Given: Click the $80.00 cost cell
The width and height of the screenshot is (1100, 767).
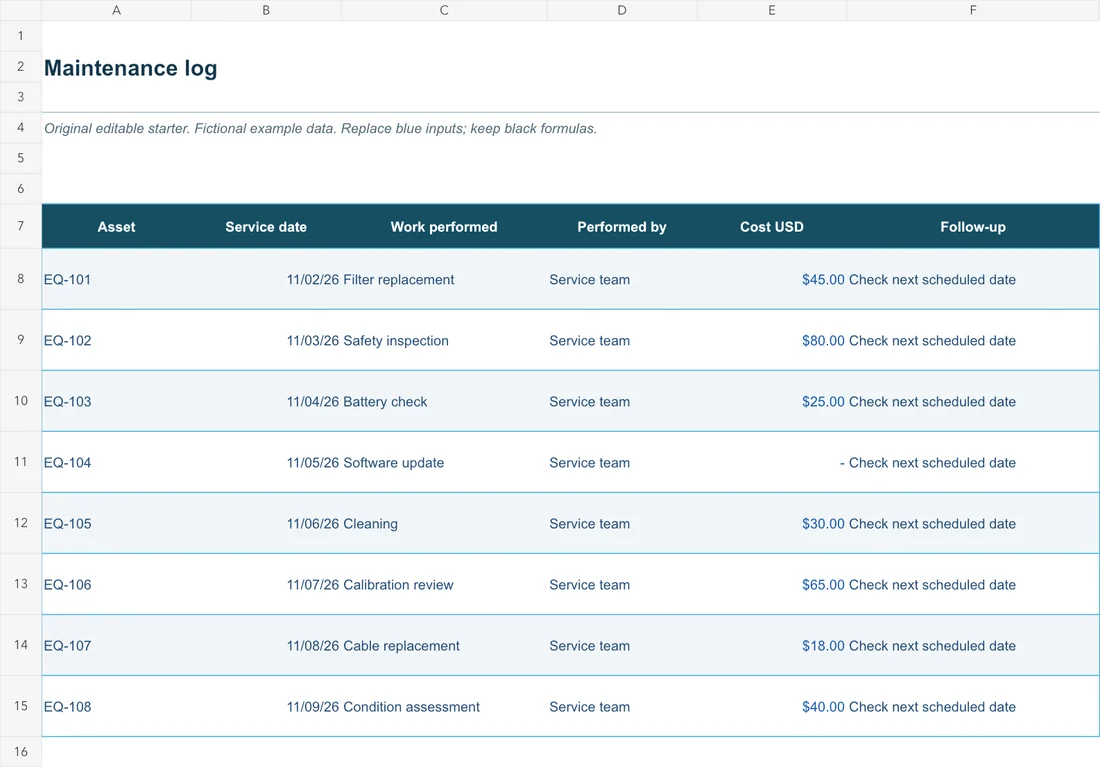Looking at the screenshot, I should coord(772,340).
